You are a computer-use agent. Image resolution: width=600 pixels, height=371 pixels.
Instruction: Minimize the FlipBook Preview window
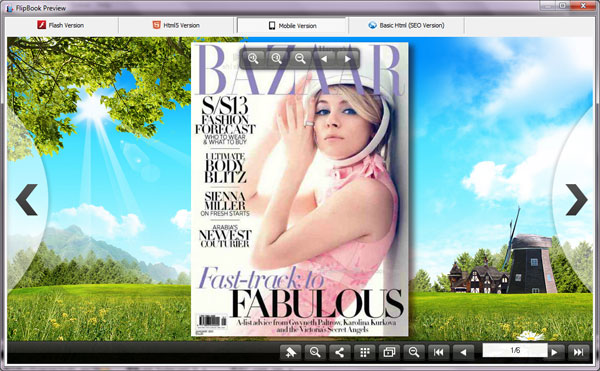(x=548, y=5)
